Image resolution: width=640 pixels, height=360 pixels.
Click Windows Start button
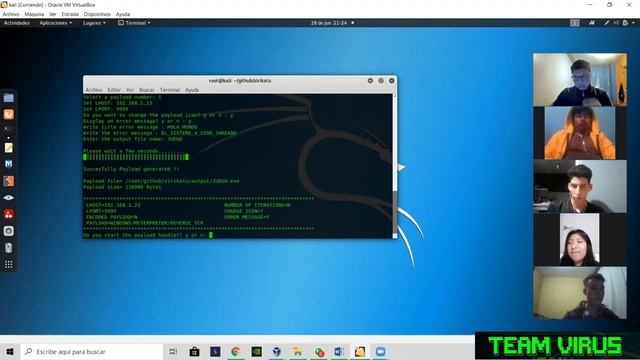[x=10, y=351]
